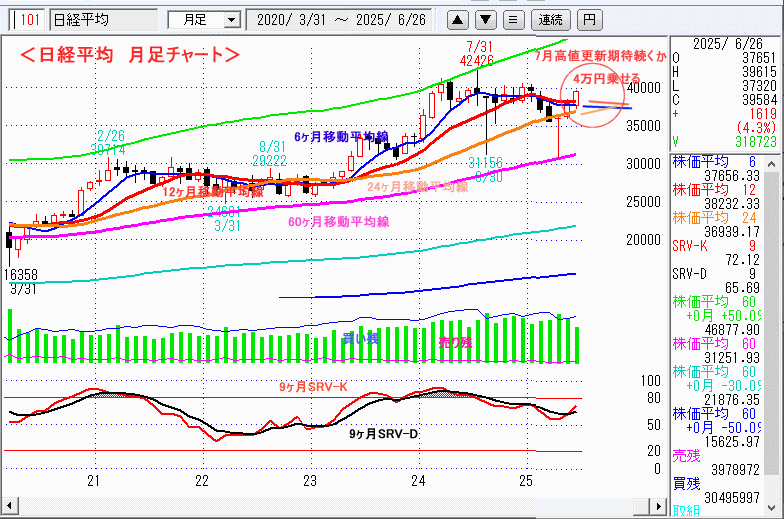This screenshot has height=519, width=784.
Task: Click the 2/26 30714 high label
Action: [x=108, y=143]
